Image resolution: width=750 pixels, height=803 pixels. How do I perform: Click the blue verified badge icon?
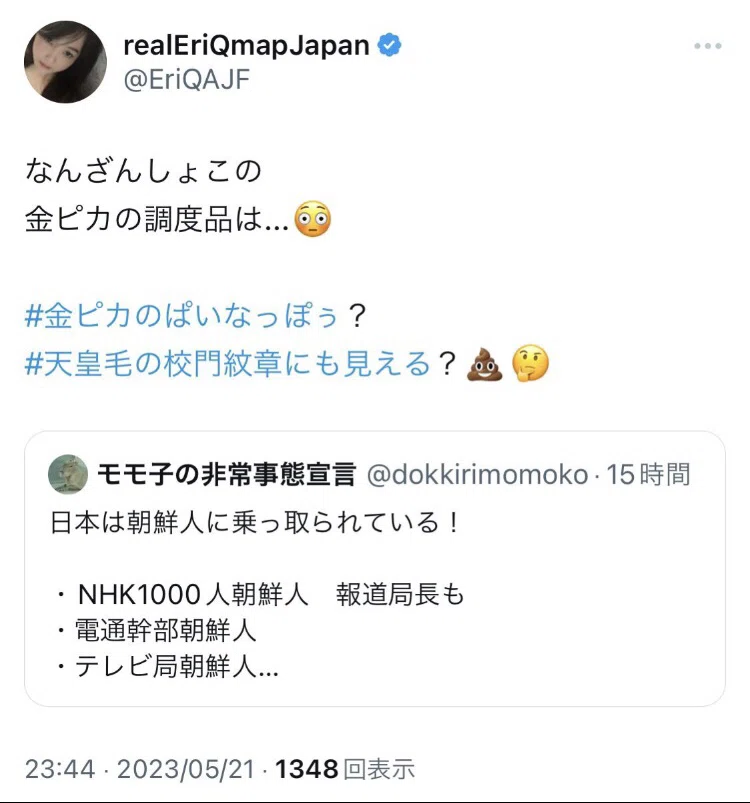coord(389,45)
